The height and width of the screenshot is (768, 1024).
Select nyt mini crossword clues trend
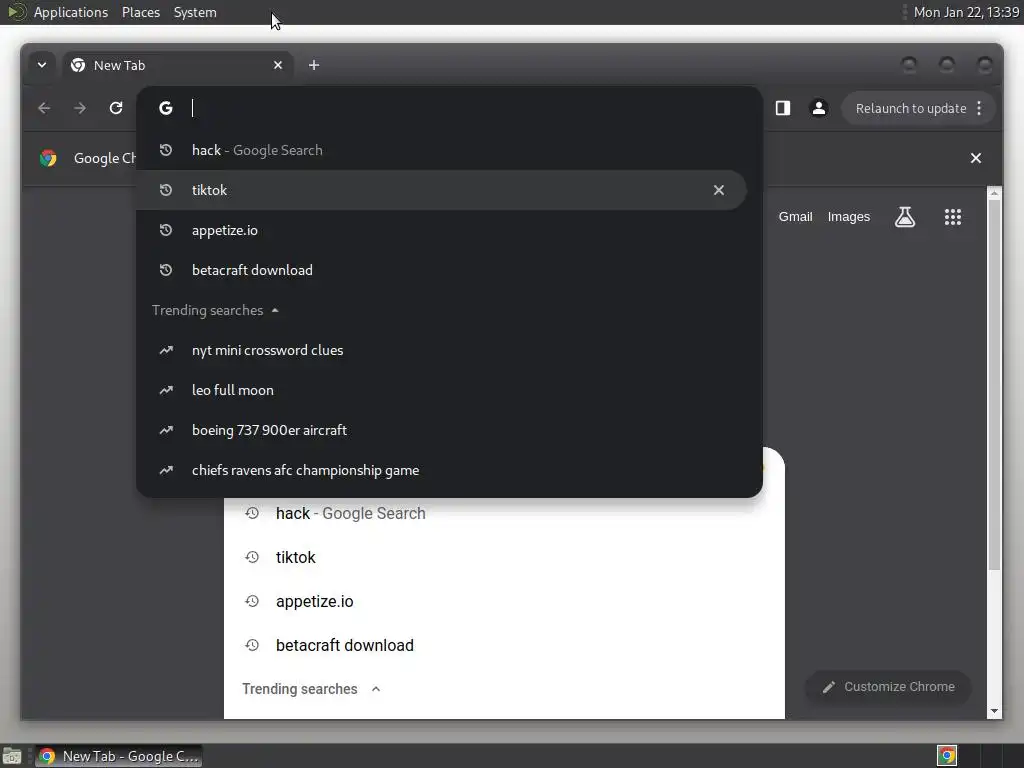(x=441, y=350)
